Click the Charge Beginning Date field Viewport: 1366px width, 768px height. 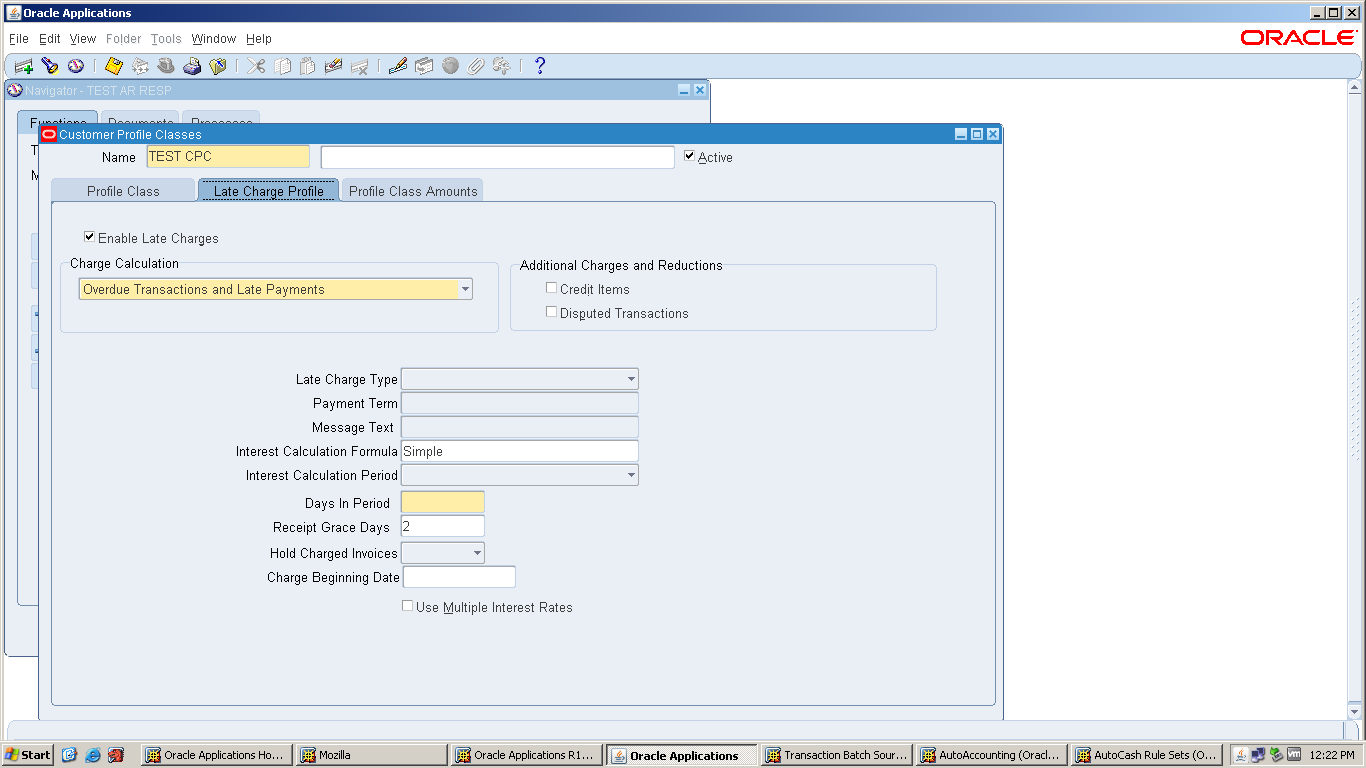[459, 577]
